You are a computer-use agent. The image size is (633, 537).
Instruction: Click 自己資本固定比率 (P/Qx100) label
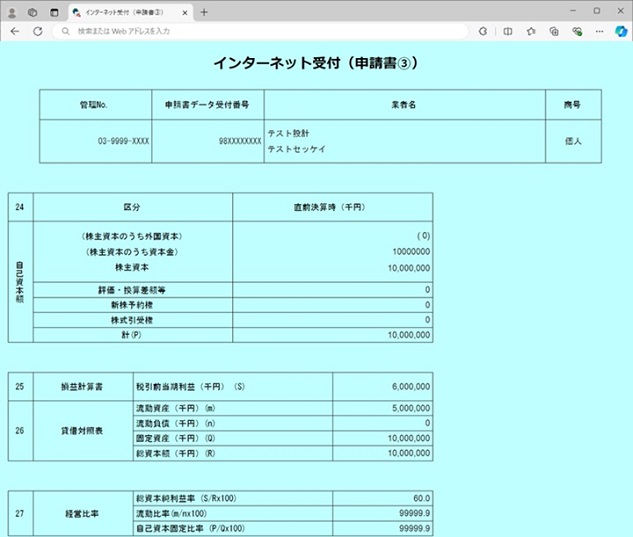click(x=190, y=529)
